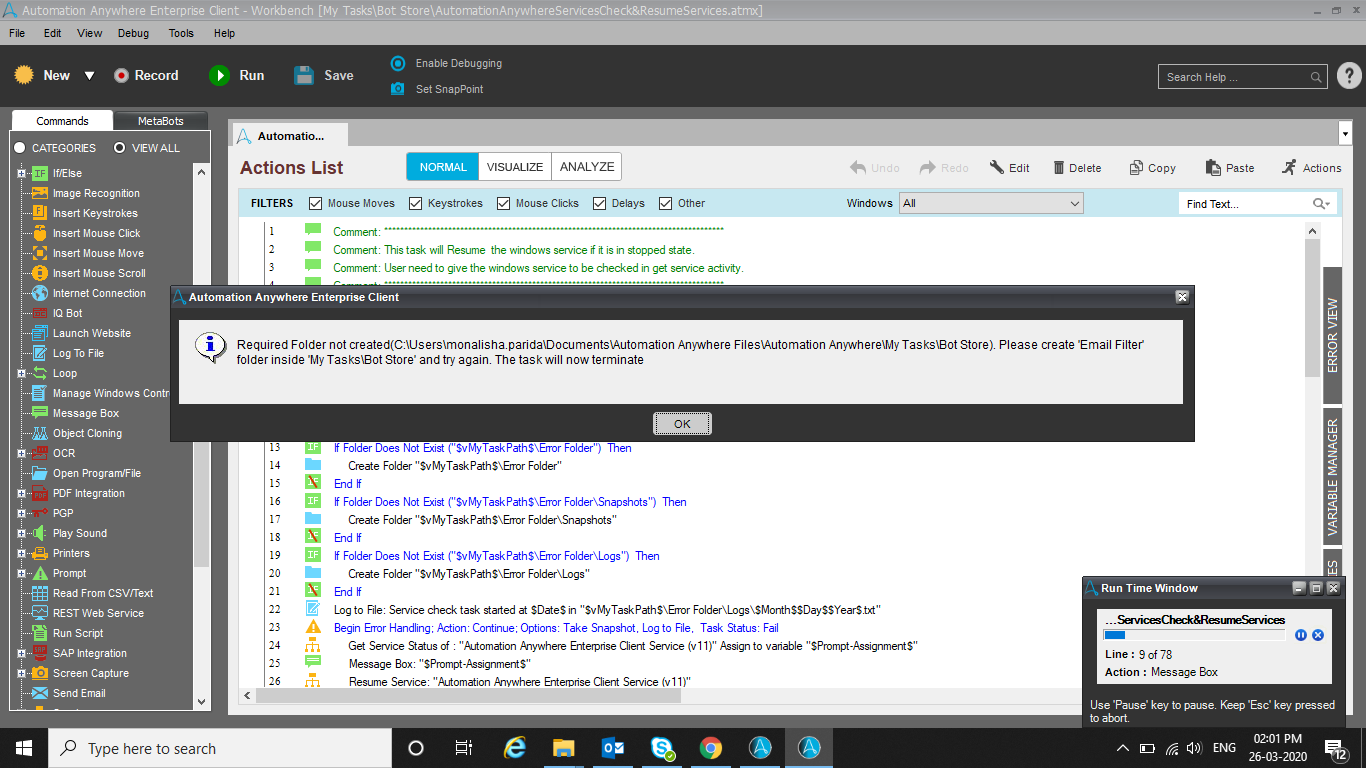Open Windows Task View button

coord(464,748)
